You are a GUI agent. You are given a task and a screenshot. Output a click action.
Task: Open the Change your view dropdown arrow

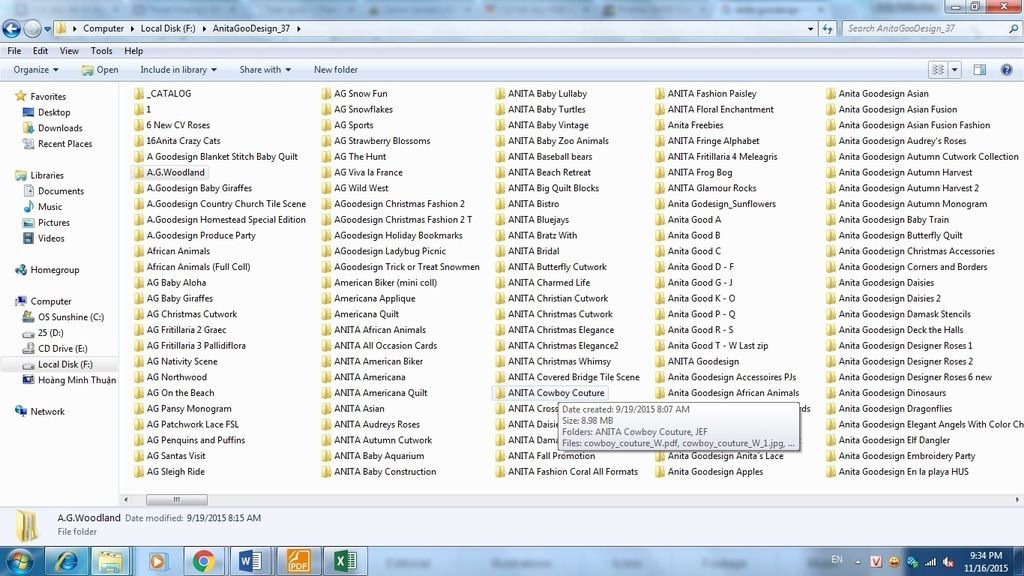coord(955,70)
